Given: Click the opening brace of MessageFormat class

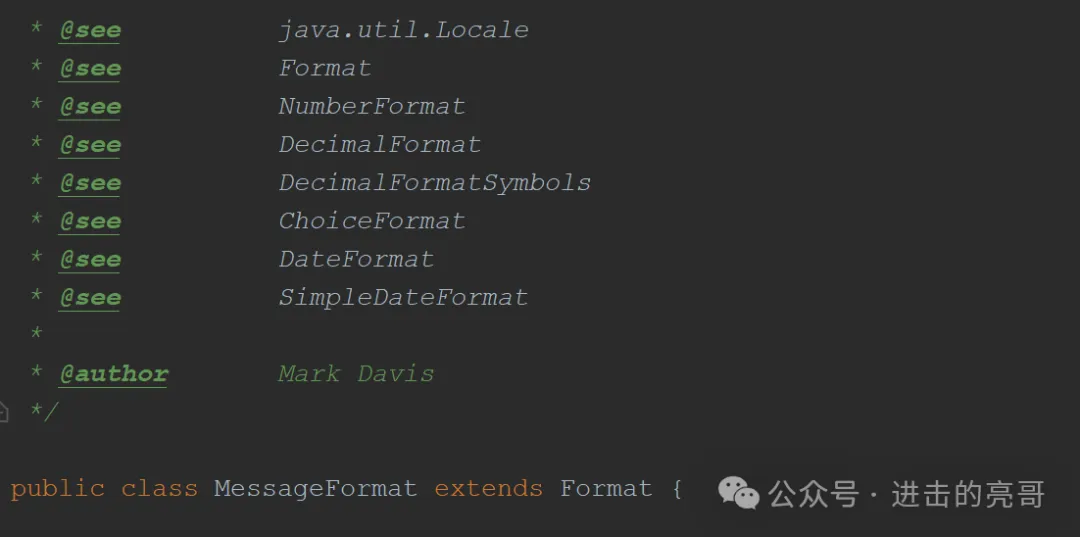Looking at the screenshot, I should [676, 489].
